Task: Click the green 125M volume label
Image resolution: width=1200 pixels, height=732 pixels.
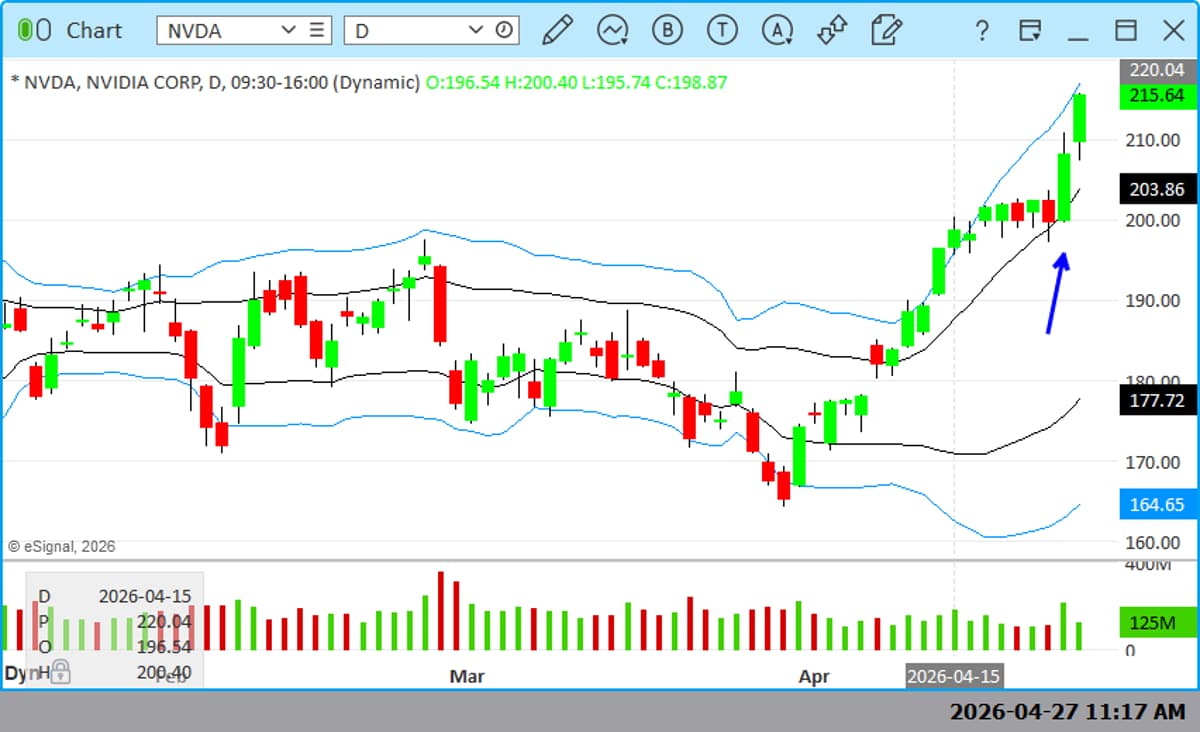Action: pyautogui.click(x=1156, y=623)
